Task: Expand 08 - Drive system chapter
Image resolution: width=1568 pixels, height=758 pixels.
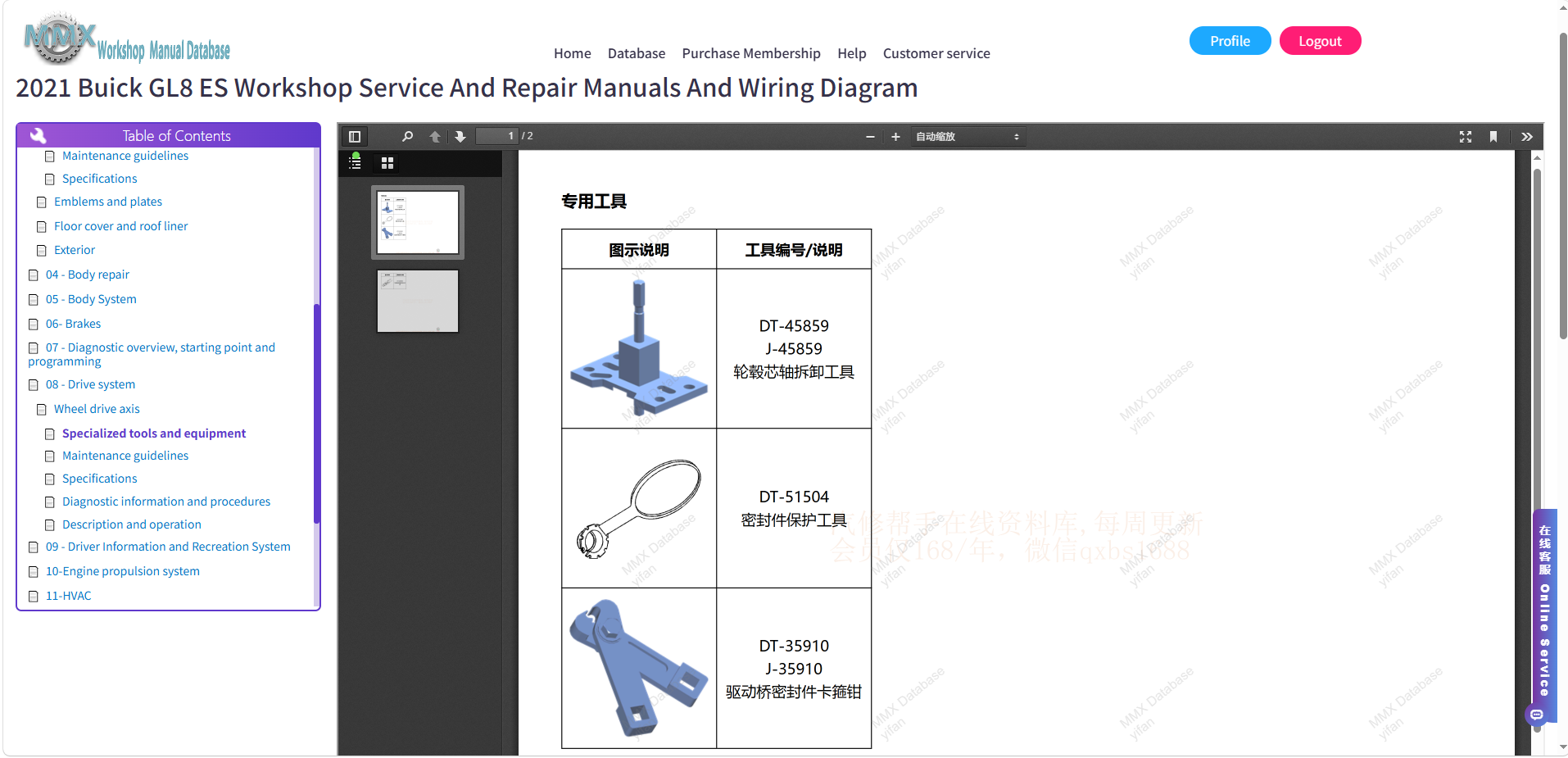Action: click(90, 384)
